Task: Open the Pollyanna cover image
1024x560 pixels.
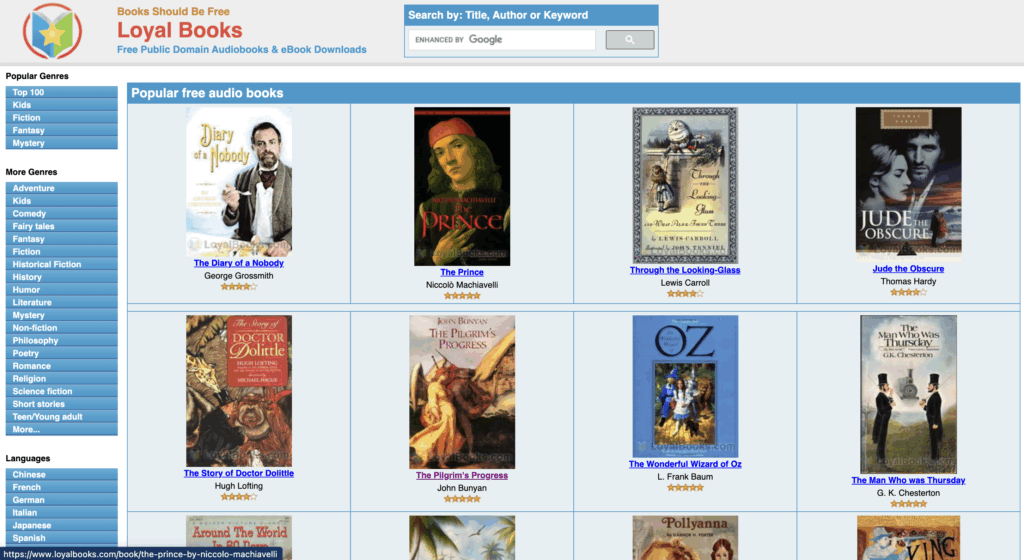Action: click(x=685, y=538)
